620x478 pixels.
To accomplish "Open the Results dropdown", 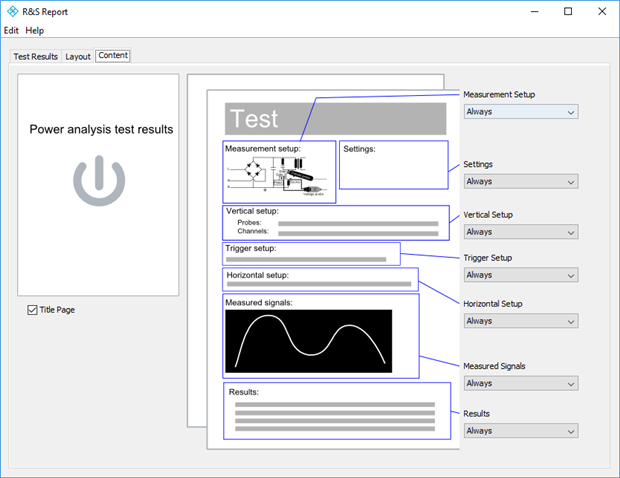I will [520, 431].
